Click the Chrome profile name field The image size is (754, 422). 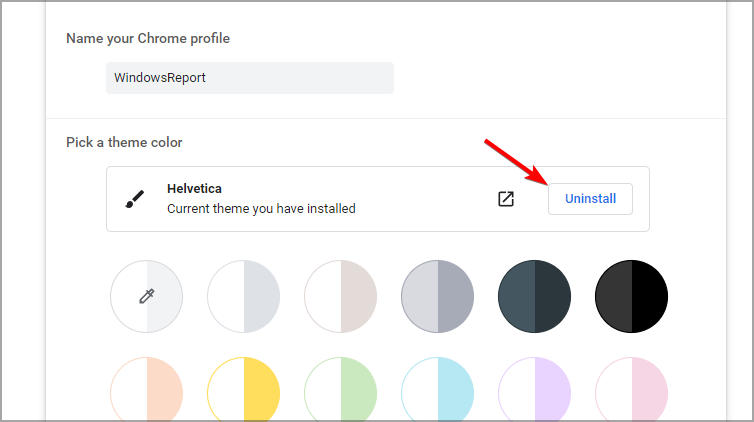coord(250,78)
